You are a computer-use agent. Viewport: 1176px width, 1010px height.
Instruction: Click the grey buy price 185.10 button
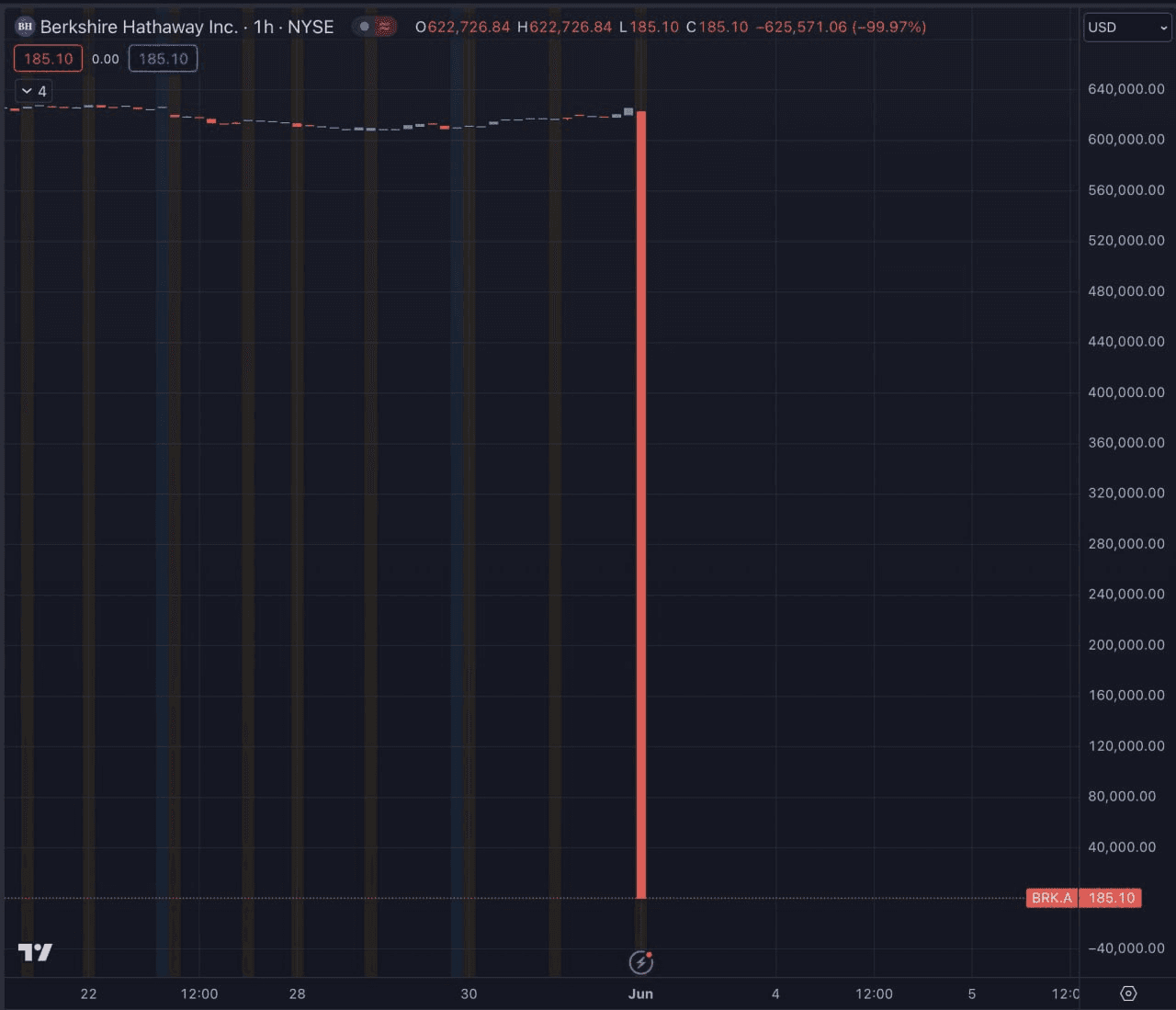coord(163,59)
